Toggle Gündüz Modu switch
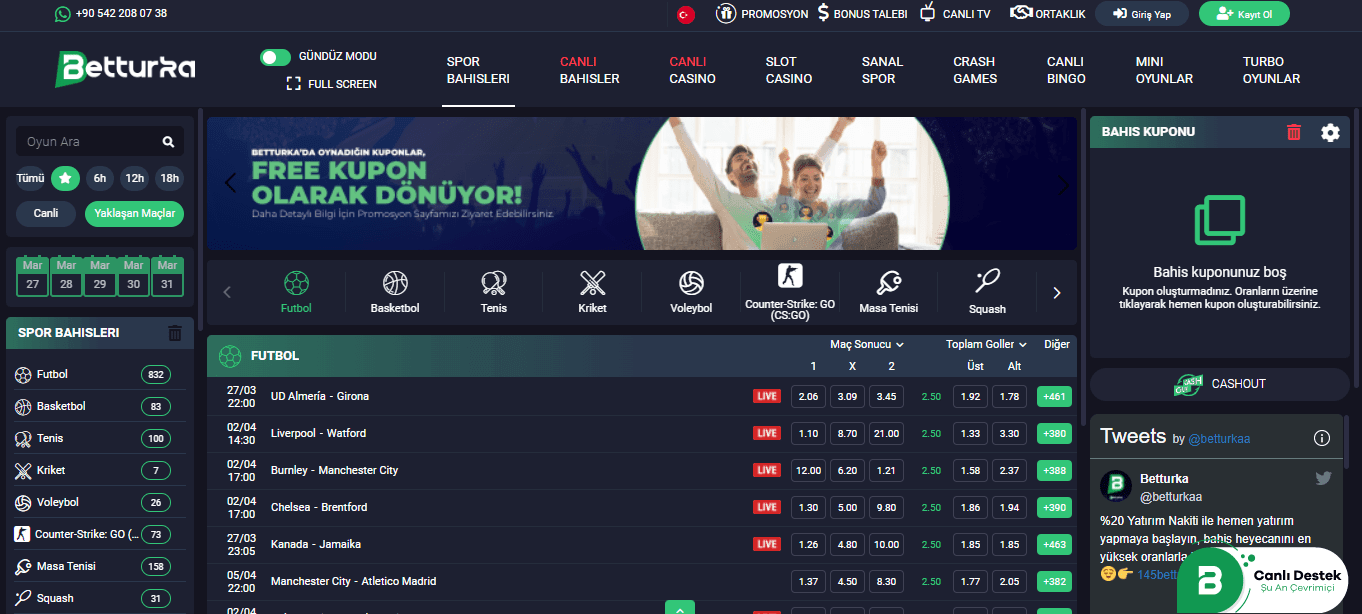The height and width of the screenshot is (614, 1362). pos(275,57)
